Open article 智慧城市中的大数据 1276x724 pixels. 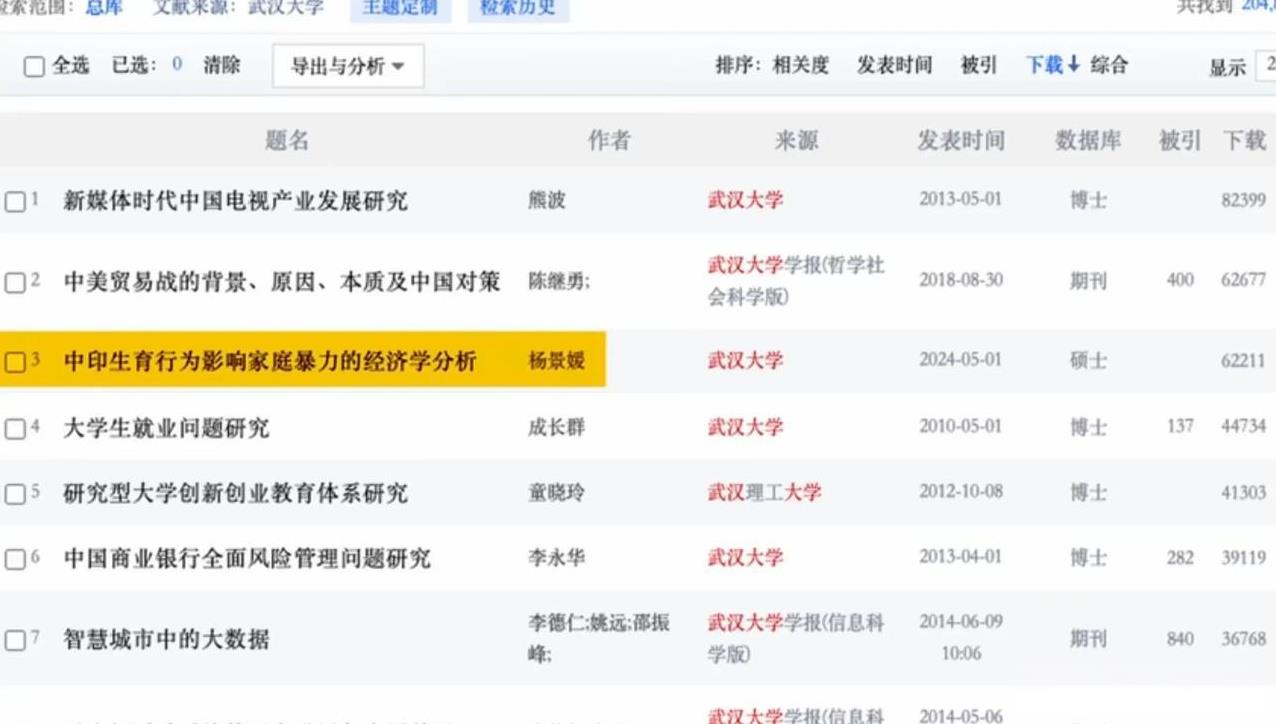tap(167, 639)
